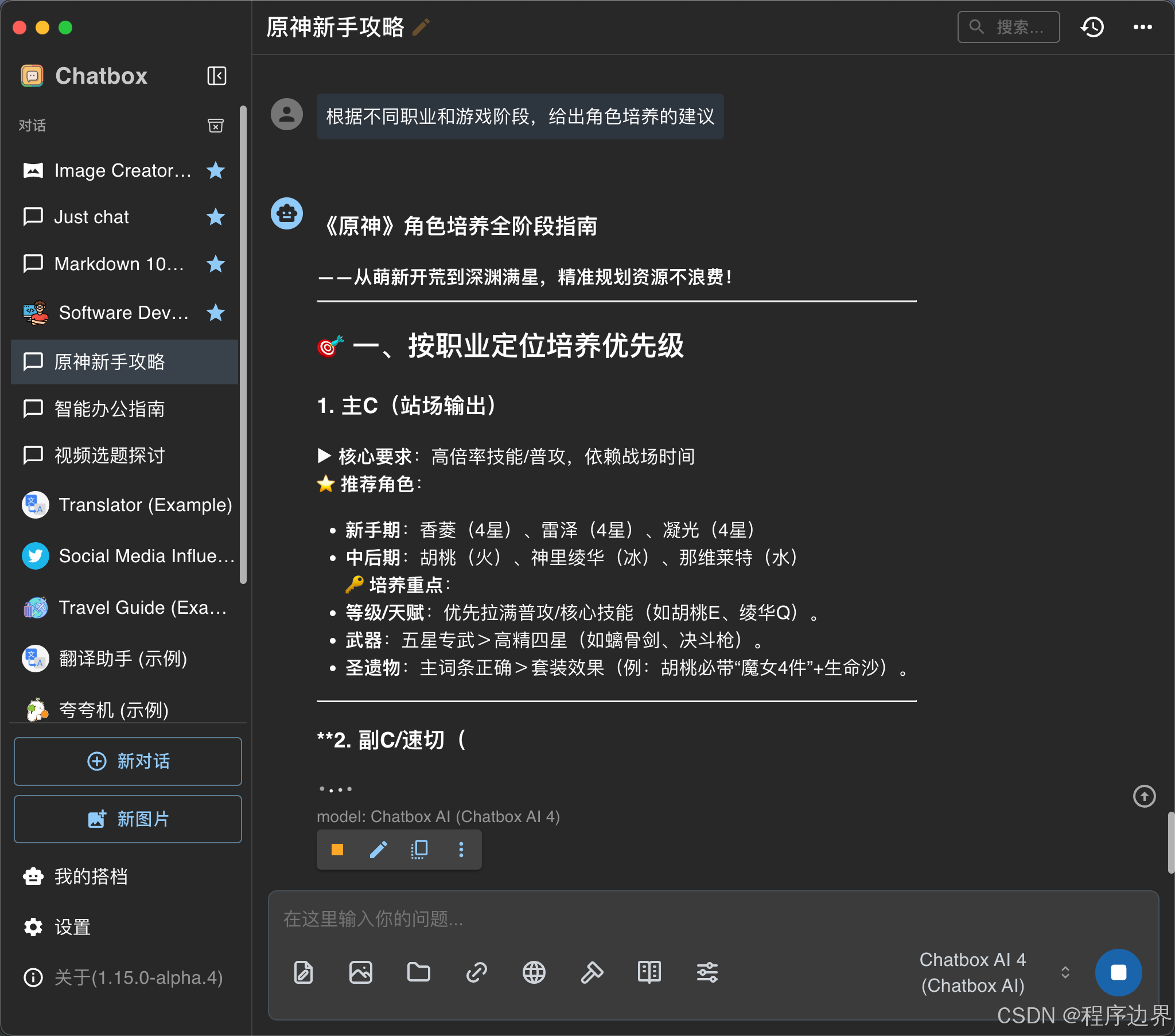Click the open-book icon in the input bar
Image resolution: width=1175 pixels, height=1036 pixels.
click(x=649, y=972)
